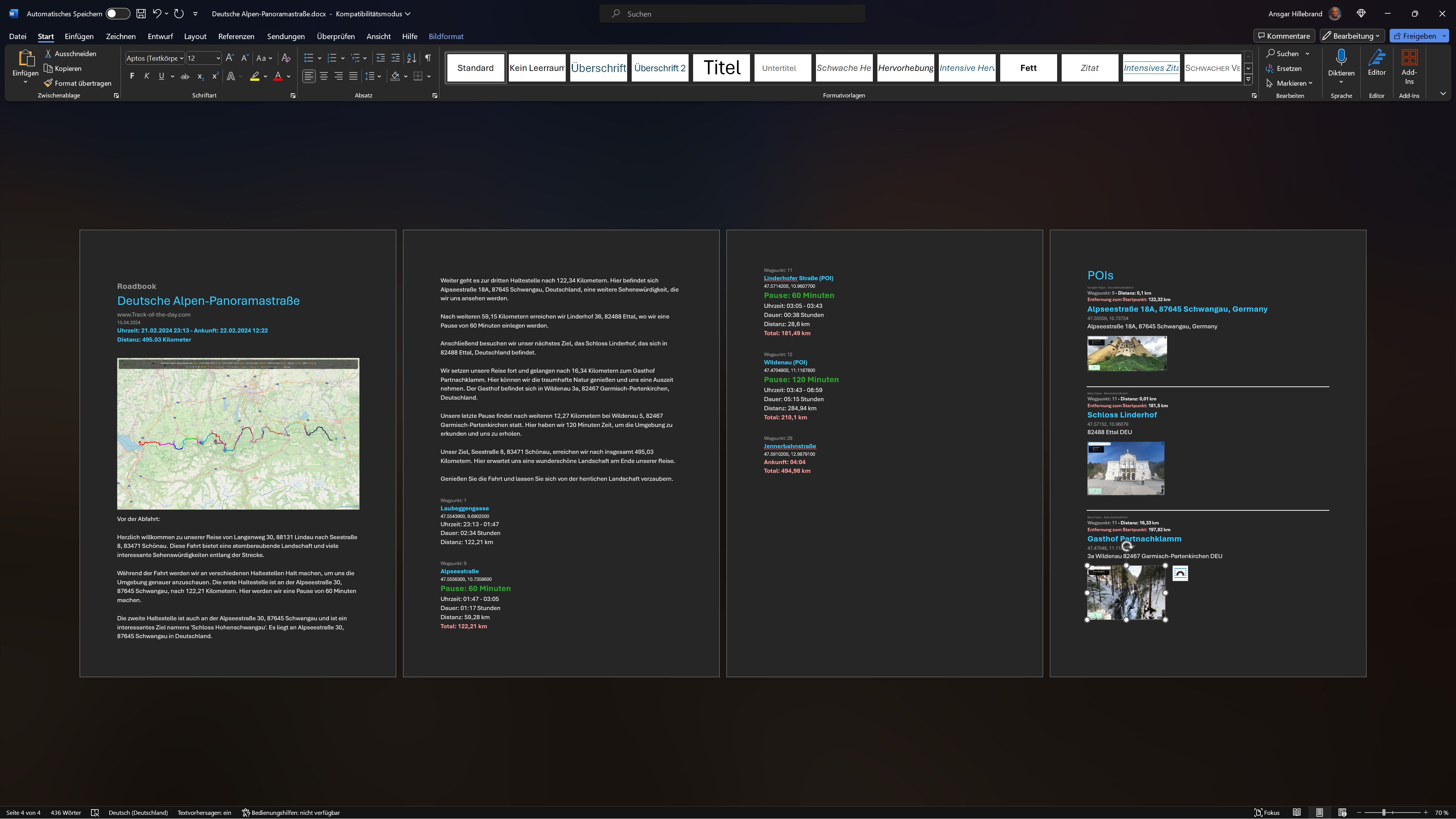Open the Bearbeitung mode dropdown

(x=1351, y=36)
